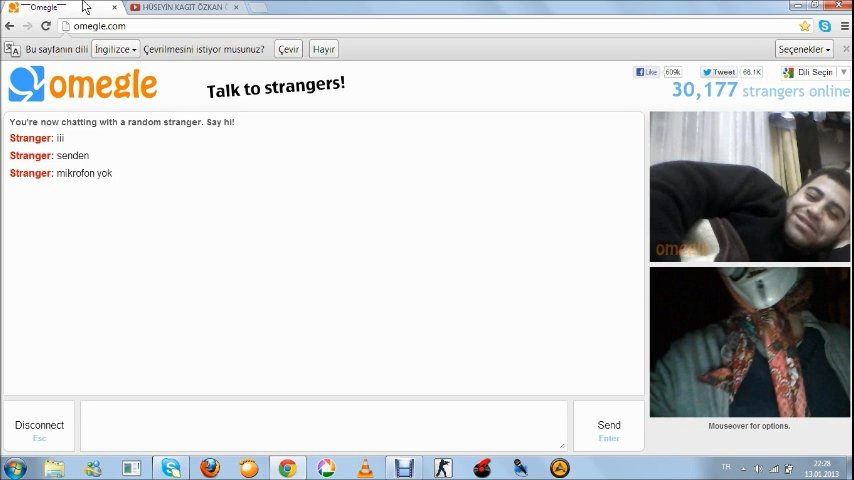Open the network icon in system tray
This screenshot has width=854, height=480.
[x=773, y=469]
